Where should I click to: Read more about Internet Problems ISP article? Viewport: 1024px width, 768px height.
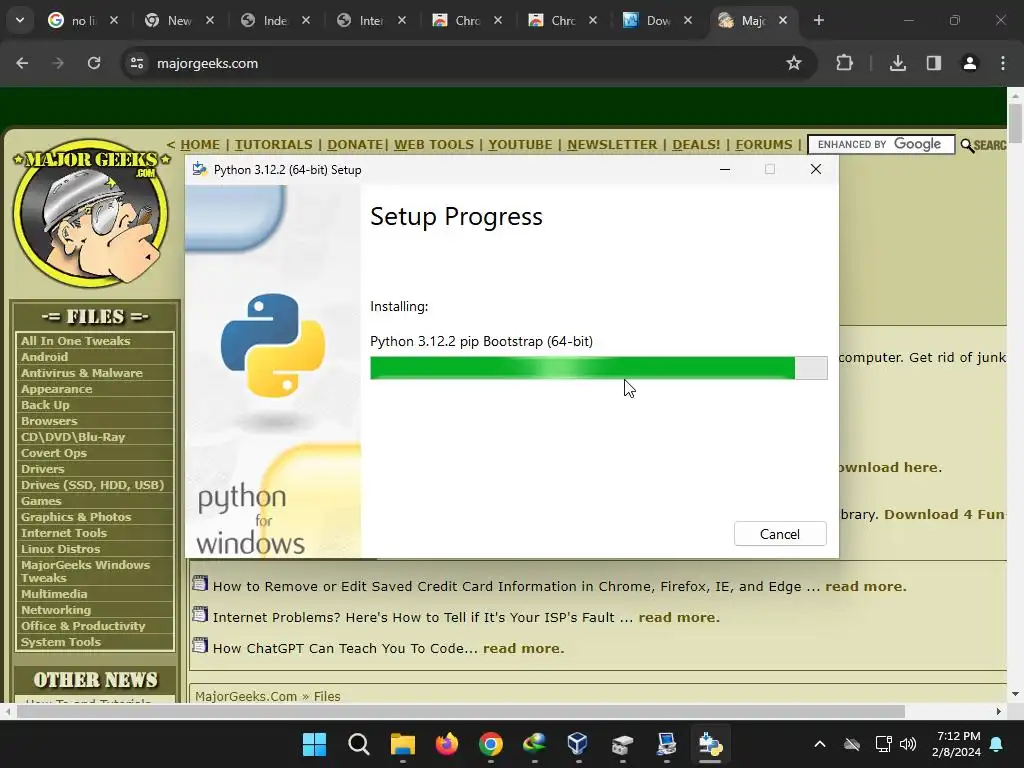(x=679, y=617)
